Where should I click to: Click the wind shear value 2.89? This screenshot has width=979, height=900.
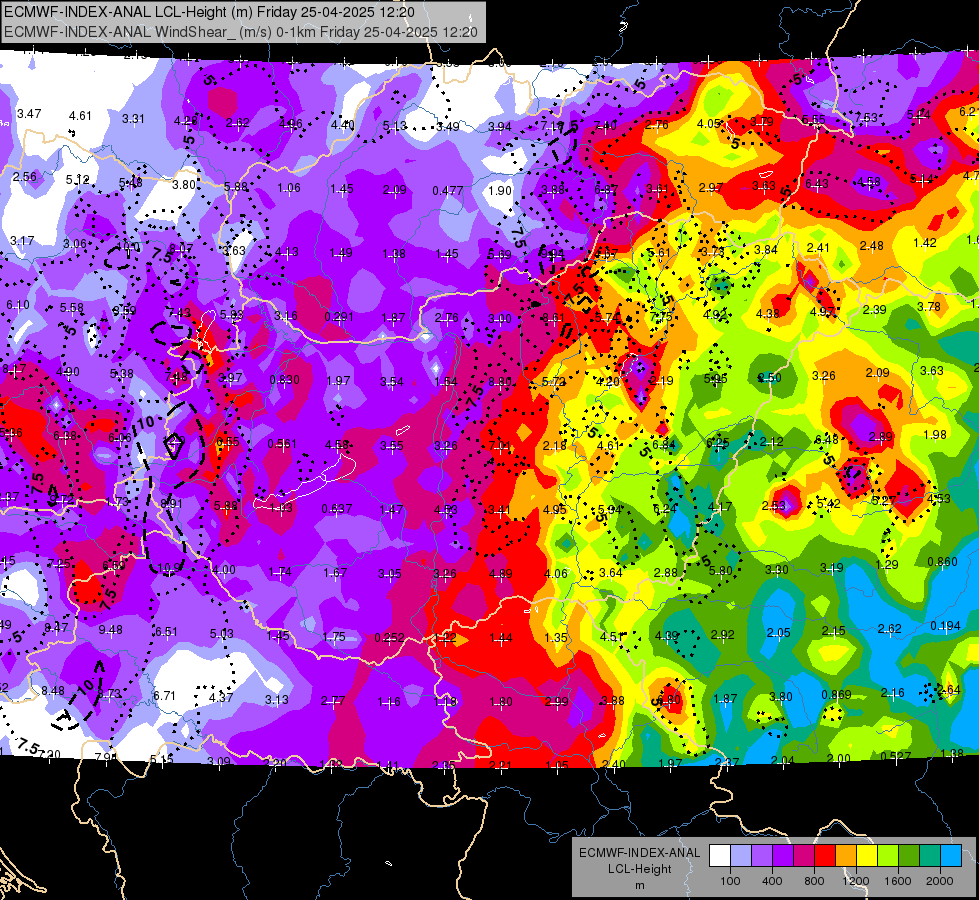880,437
